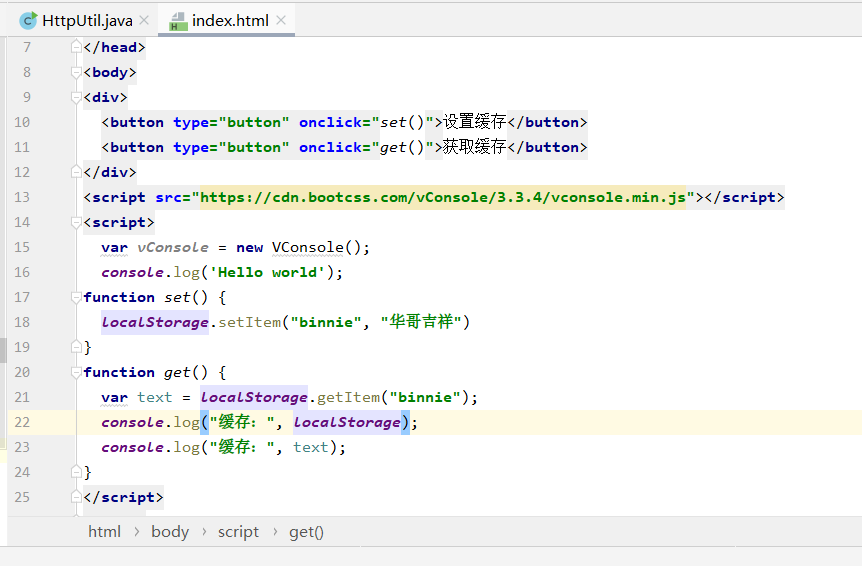Viewport: 862px width, 566px height.
Task: Collapse the <script> fold marker on line 14
Action: (76, 222)
